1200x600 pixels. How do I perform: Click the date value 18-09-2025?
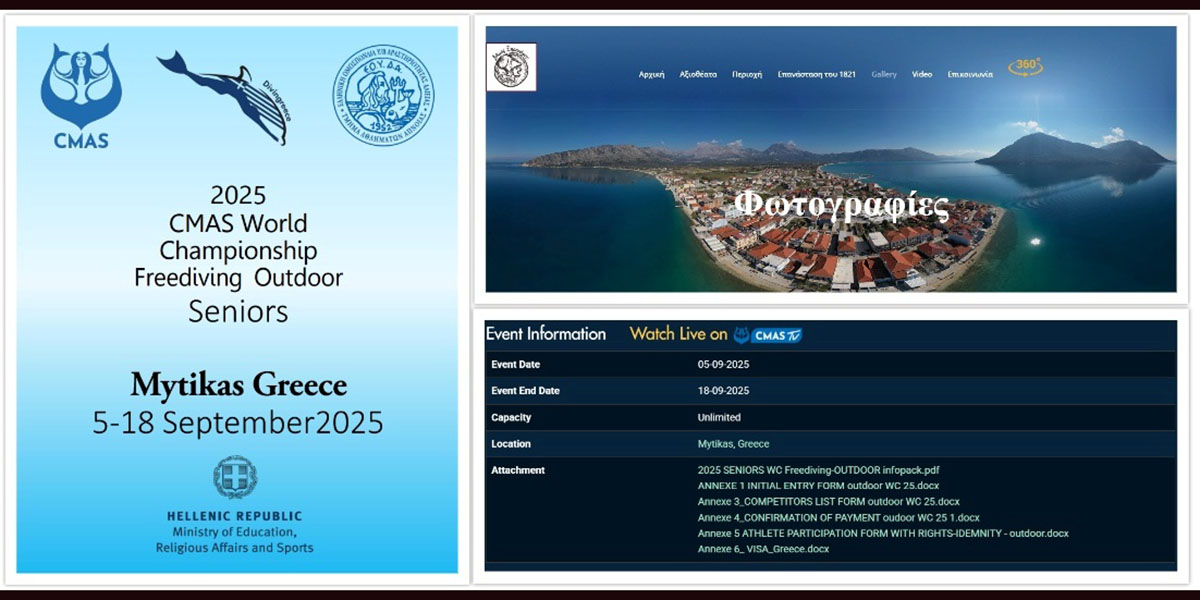tap(723, 391)
